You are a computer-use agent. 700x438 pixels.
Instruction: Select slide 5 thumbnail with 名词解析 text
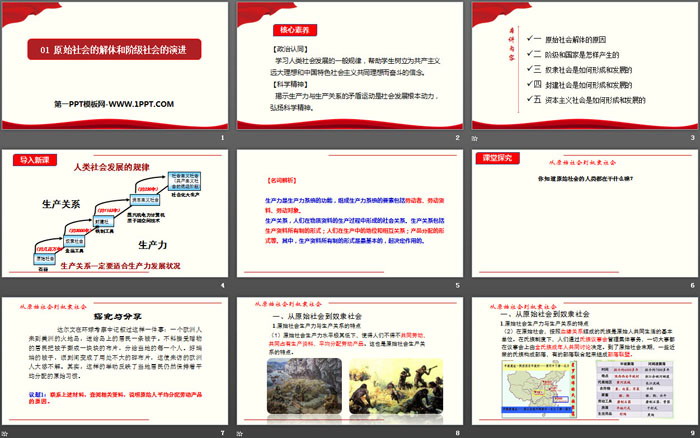[350, 213]
